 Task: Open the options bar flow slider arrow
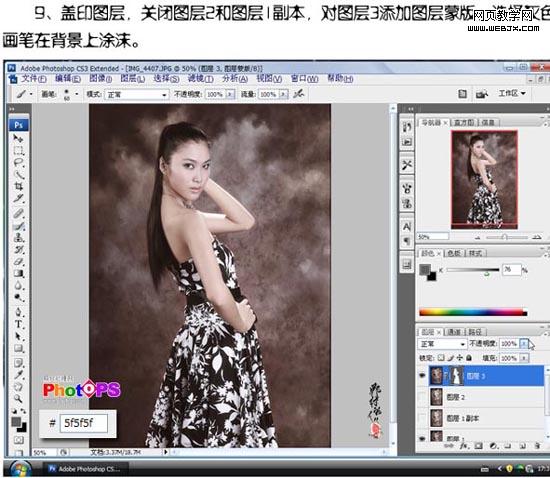(x=283, y=94)
